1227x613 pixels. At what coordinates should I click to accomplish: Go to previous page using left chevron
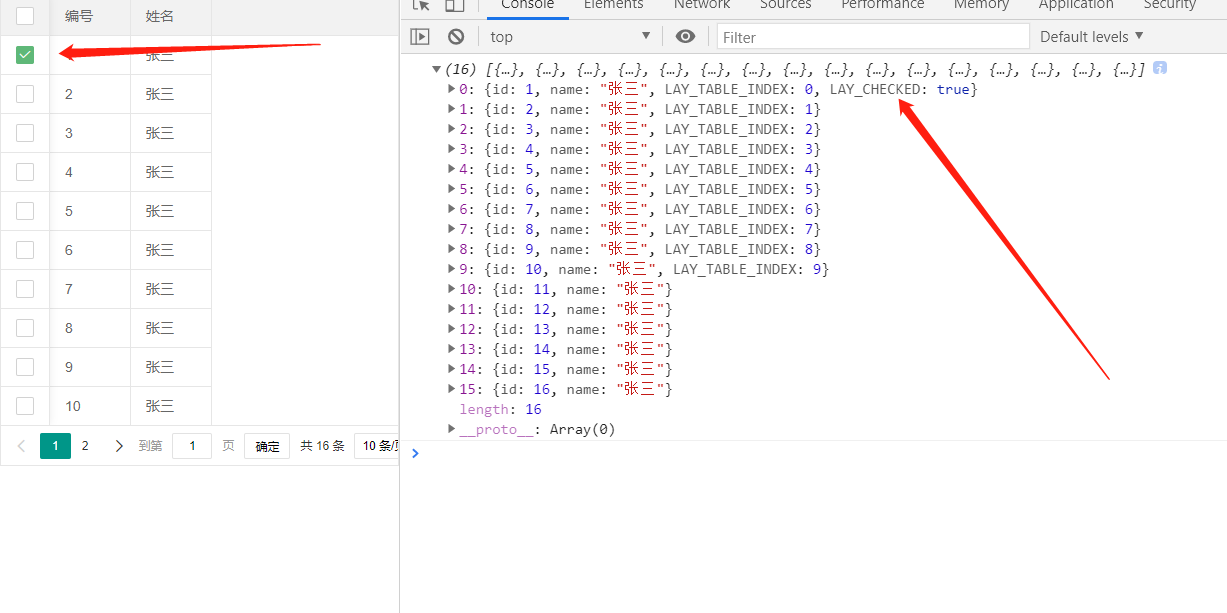(x=21, y=446)
